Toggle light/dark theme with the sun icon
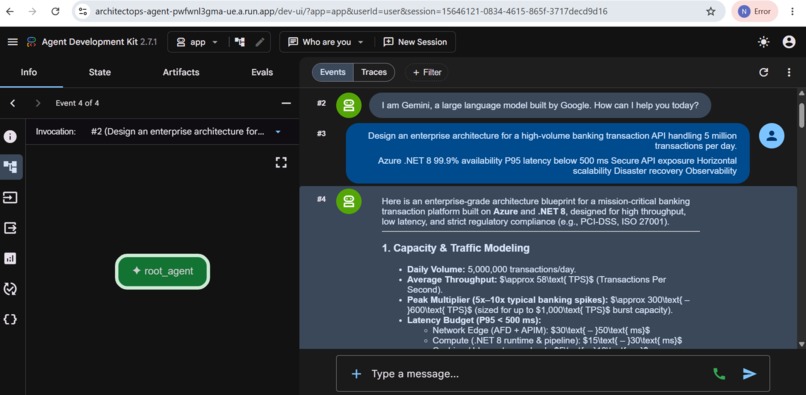 pos(763,42)
